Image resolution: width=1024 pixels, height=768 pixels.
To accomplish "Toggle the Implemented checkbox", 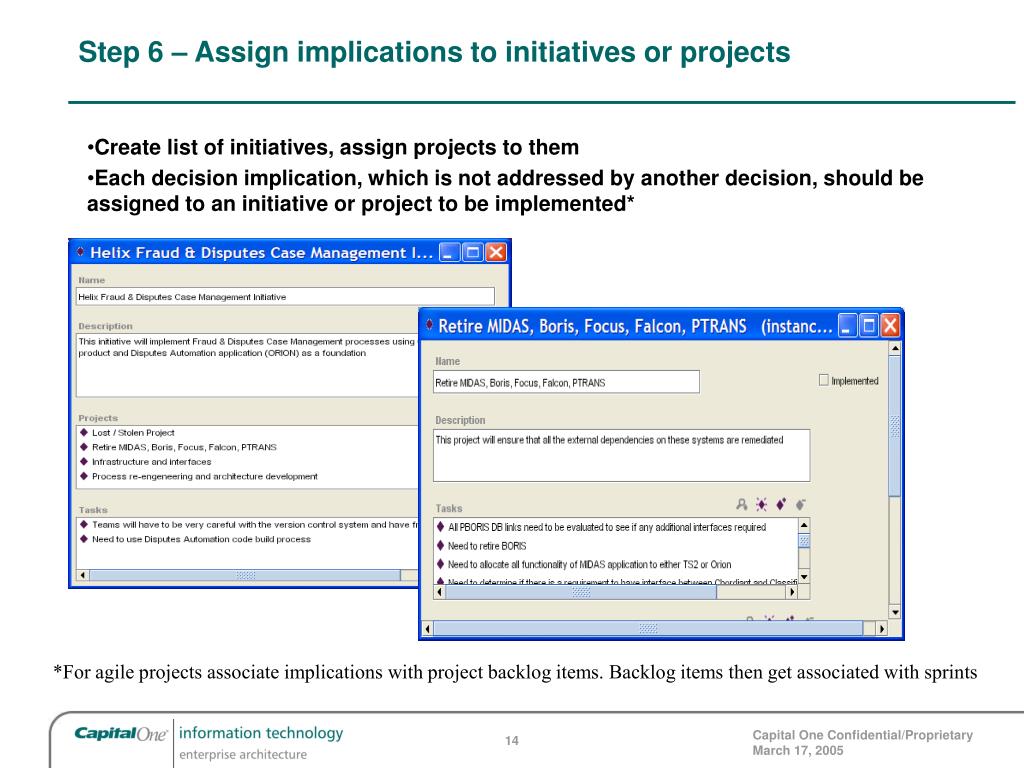I will (x=824, y=380).
